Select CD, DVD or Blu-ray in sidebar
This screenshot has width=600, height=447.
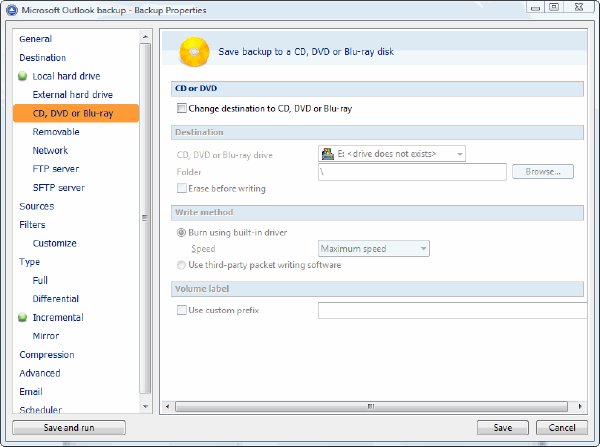[76, 113]
